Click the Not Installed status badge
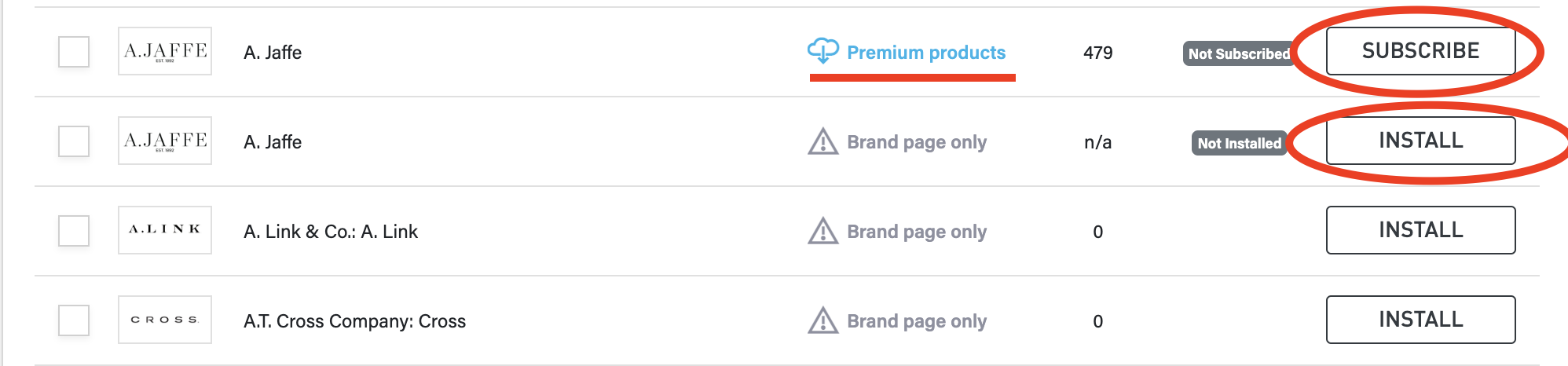This screenshot has height=366, width=1568. (1239, 143)
